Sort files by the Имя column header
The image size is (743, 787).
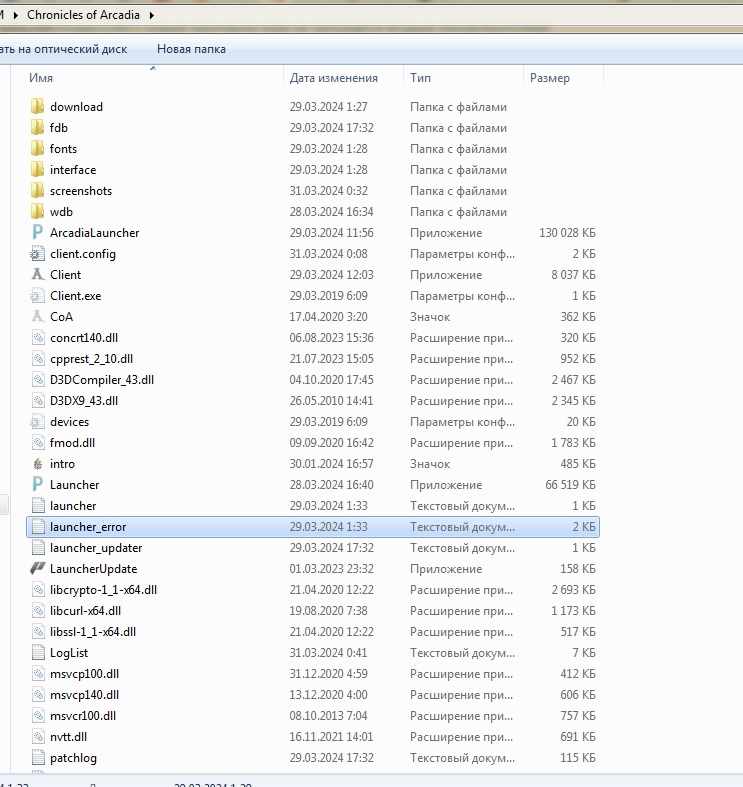coord(41,78)
